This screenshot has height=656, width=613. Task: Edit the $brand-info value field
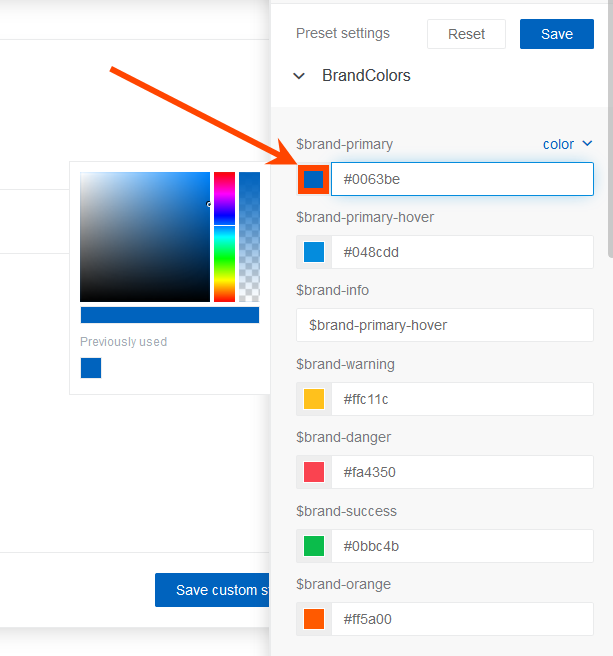tap(445, 325)
